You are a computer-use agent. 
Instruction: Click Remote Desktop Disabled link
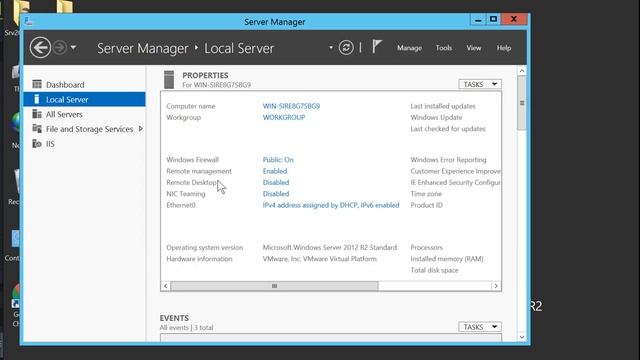276,182
